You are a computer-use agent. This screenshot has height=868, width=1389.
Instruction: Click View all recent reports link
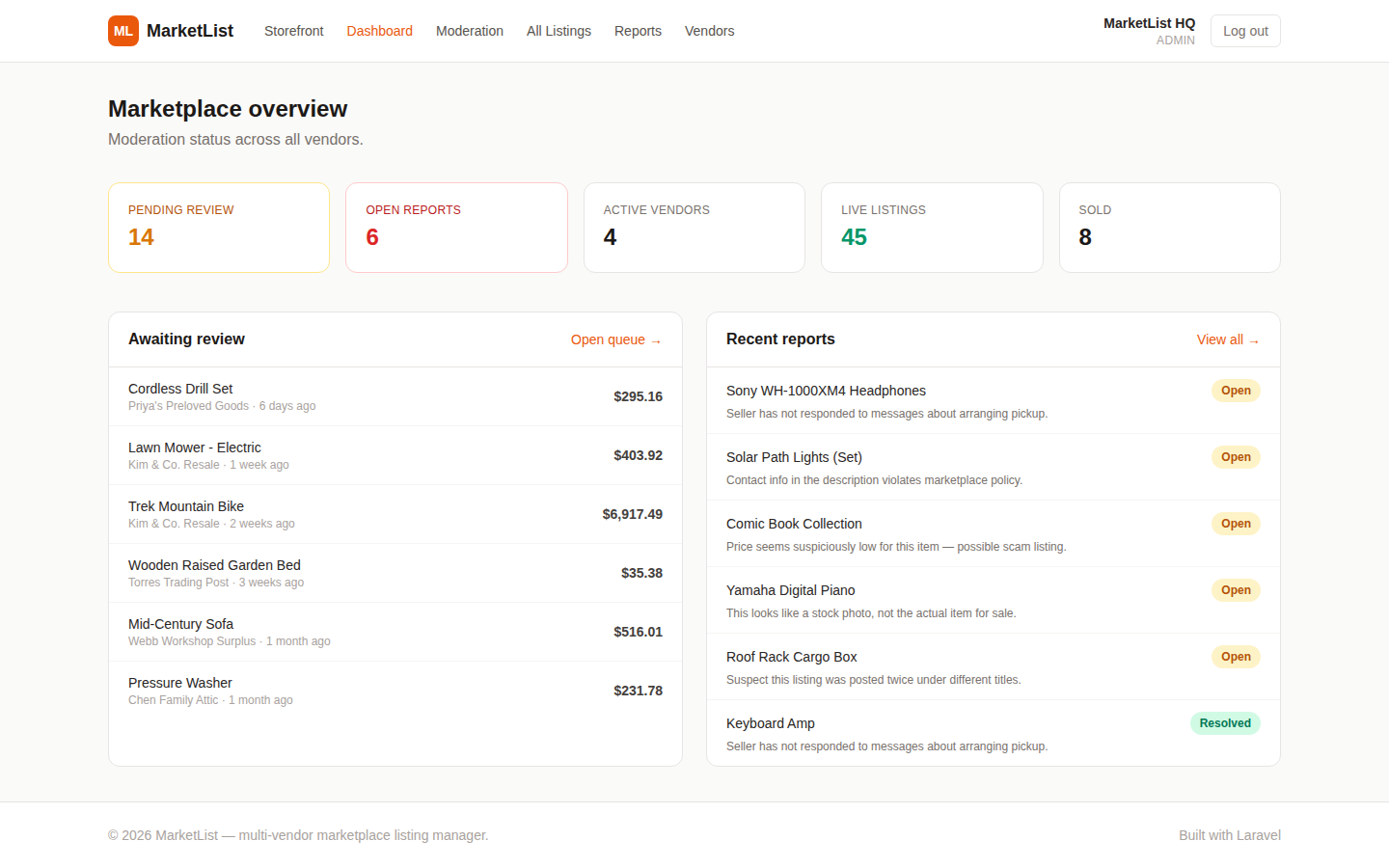coord(1228,339)
